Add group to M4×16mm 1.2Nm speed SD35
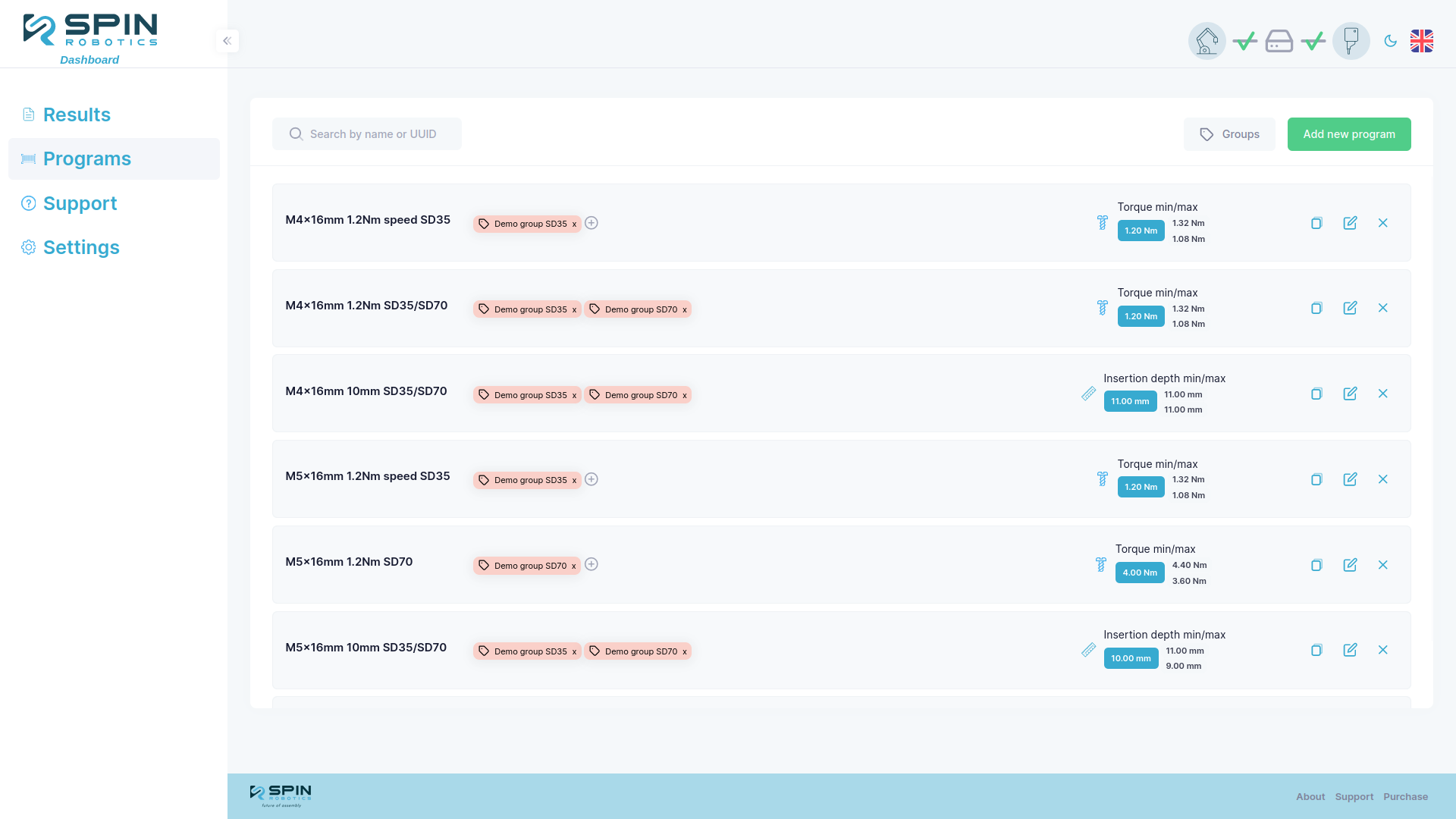Image resolution: width=1456 pixels, height=819 pixels. point(591,223)
